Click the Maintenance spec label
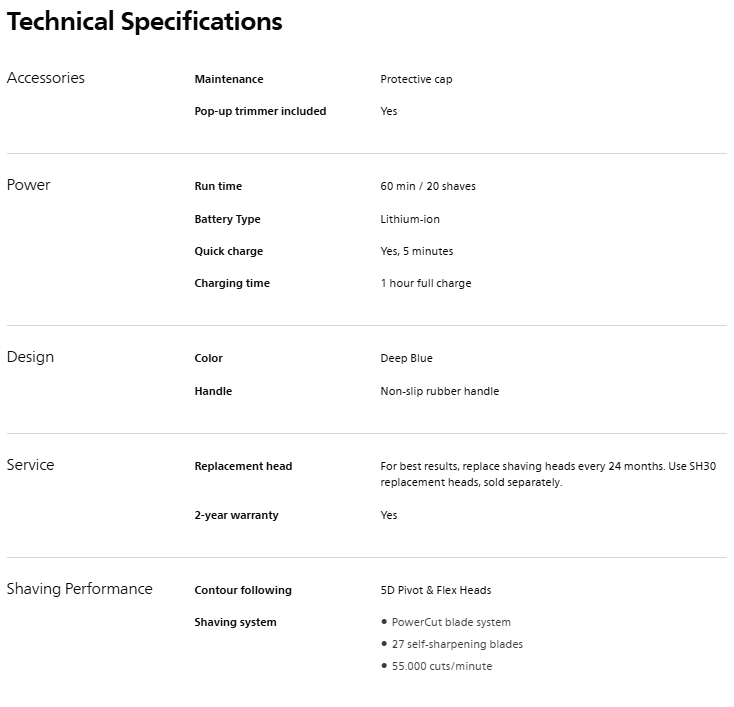This screenshot has height=707, width=734. tap(229, 79)
